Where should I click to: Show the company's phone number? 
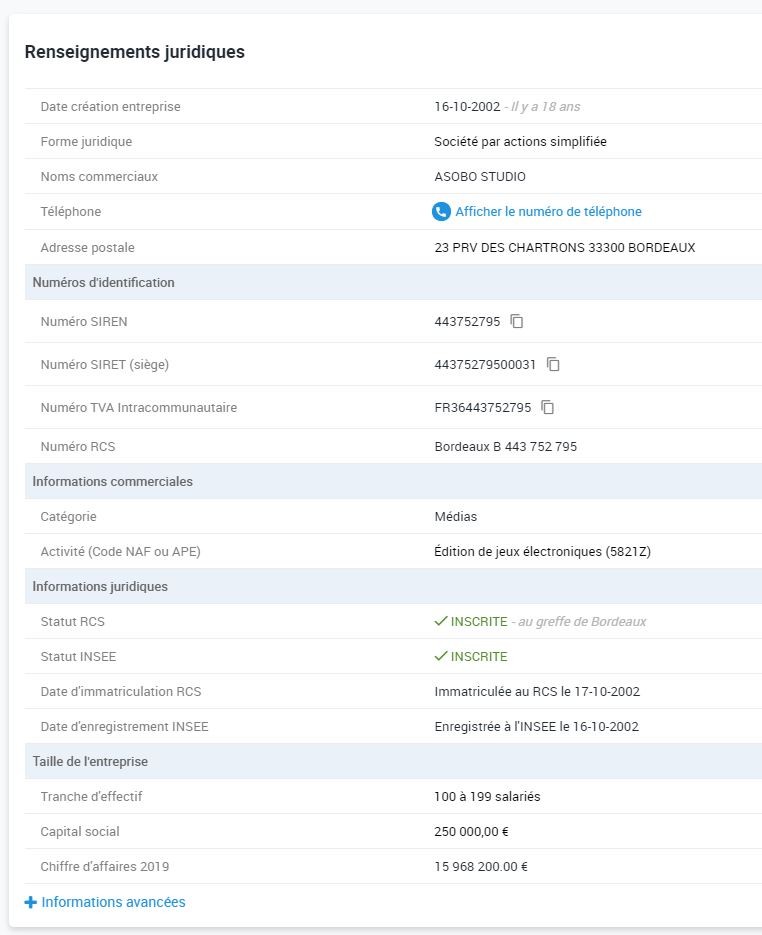(x=548, y=212)
